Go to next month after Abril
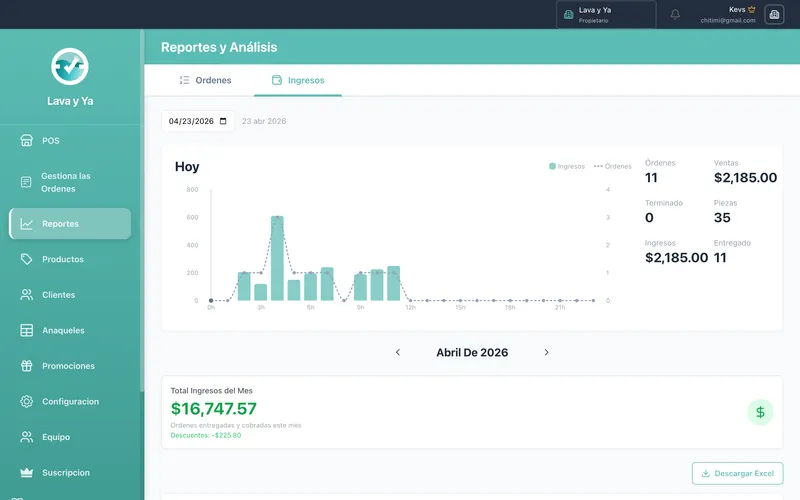The image size is (800, 500). click(546, 352)
